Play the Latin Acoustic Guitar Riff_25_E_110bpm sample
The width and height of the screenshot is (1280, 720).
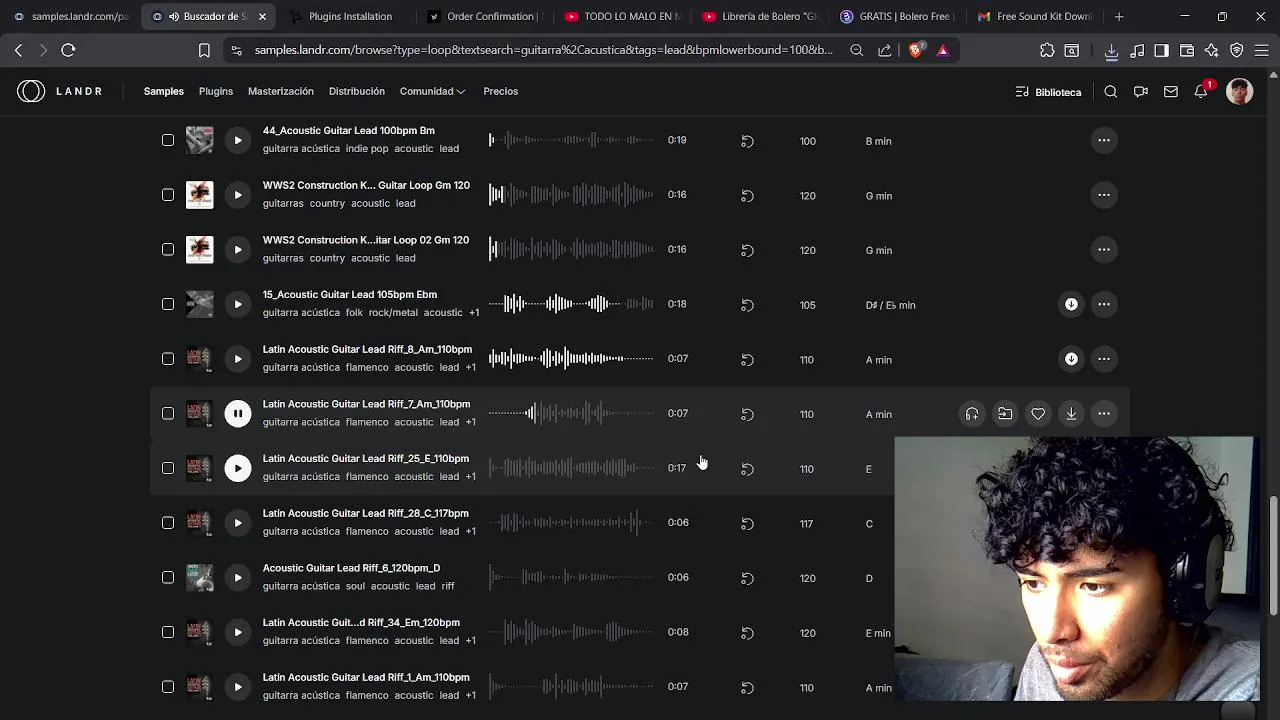pos(238,468)
